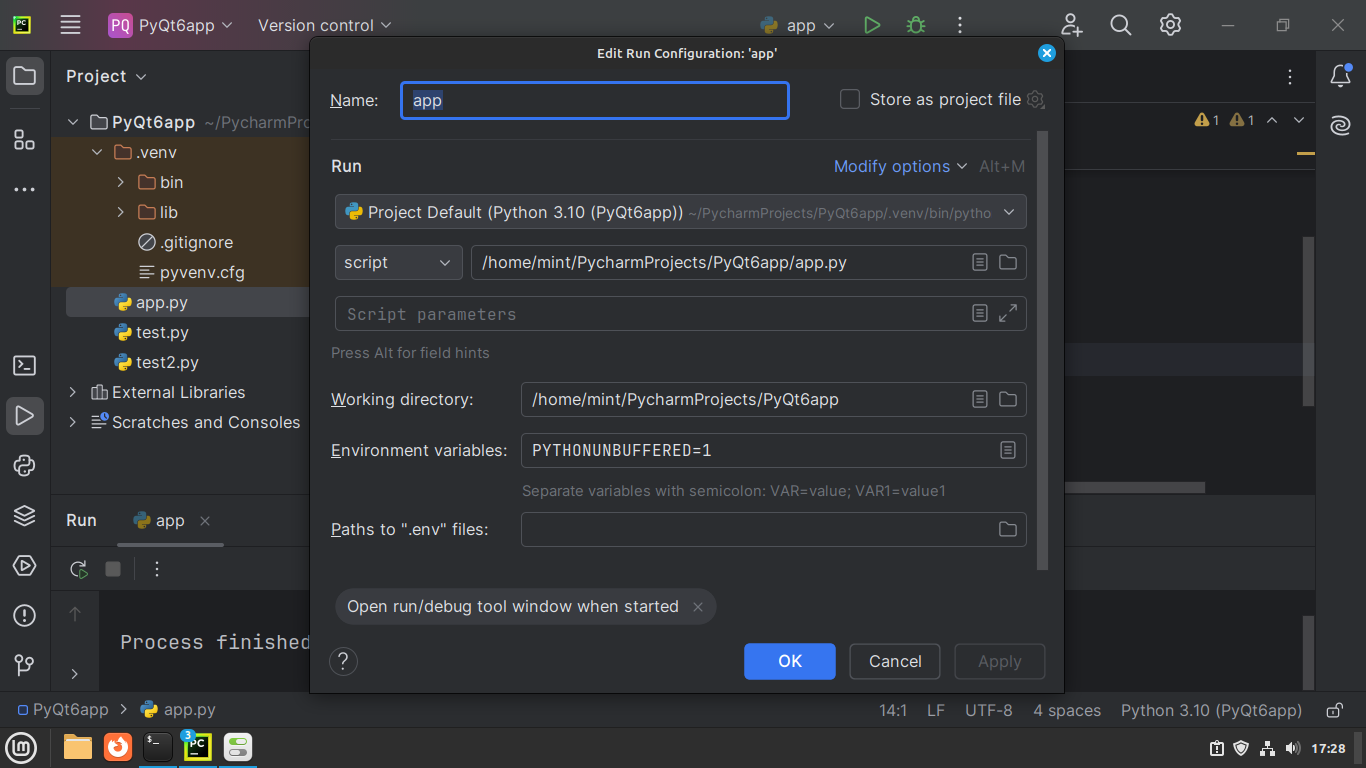The width and height of the screenshot is (1366, 768).
Task: Click Python 3.10 interpreter in status bar
Action: (1211, 710)
